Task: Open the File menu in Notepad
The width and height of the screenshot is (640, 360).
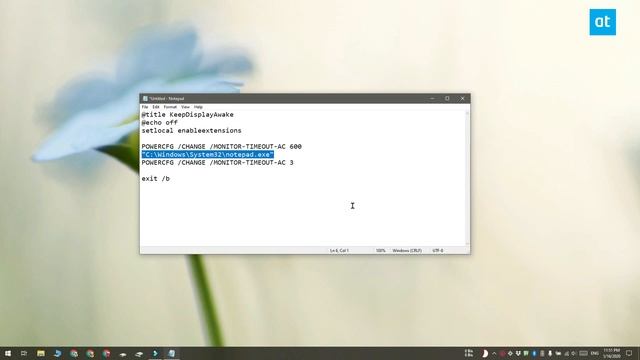Action: pos(145,107)
